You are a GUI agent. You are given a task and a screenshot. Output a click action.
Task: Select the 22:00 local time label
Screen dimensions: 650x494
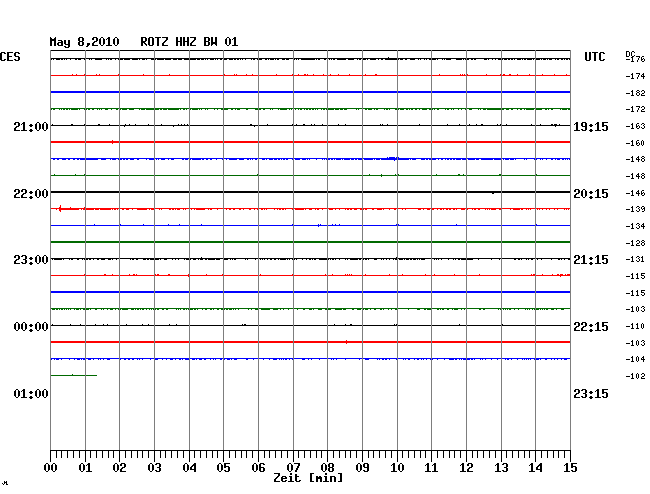tap(31, 194)
